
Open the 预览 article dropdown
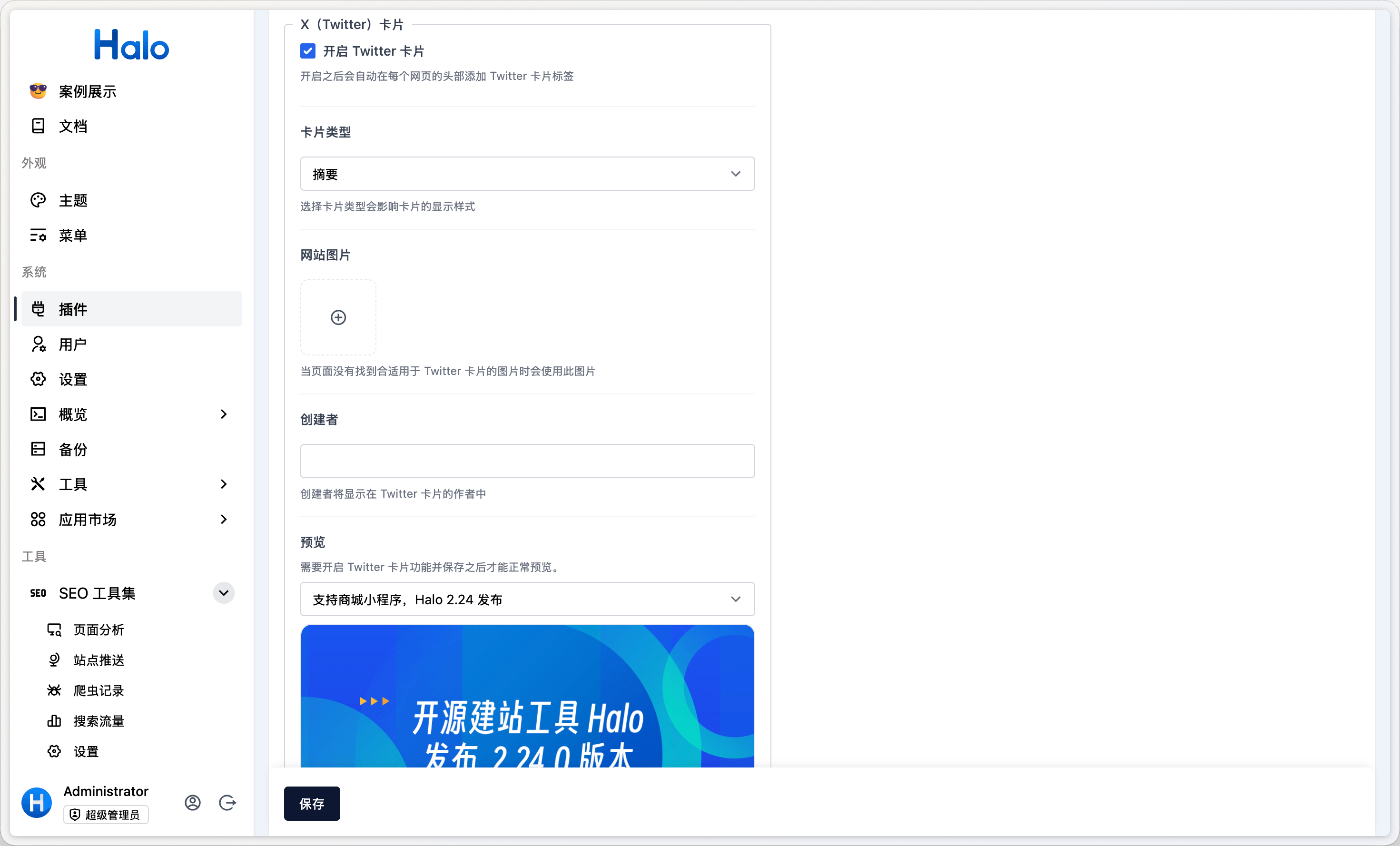(527, 599)
